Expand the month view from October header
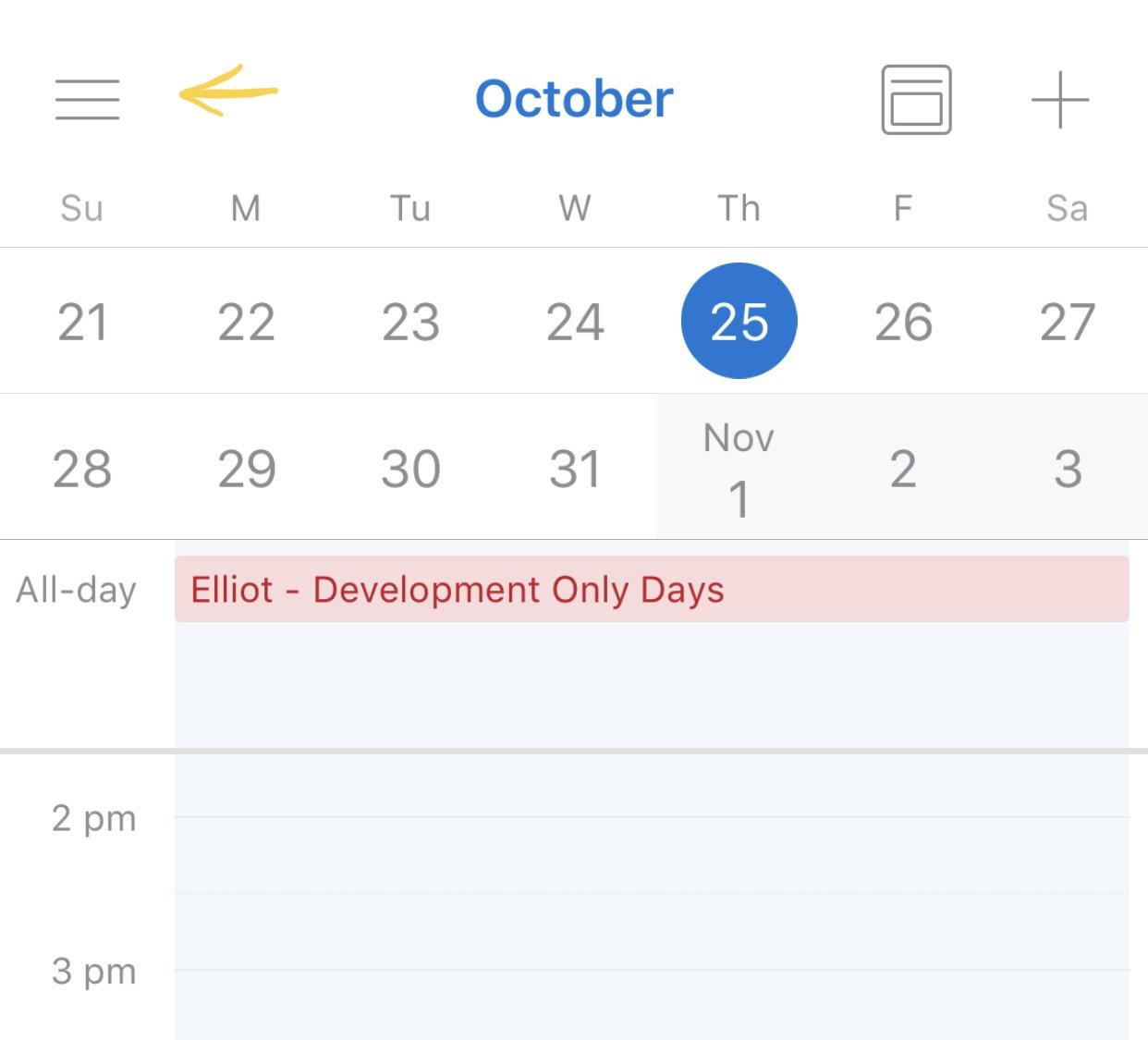1148x1040 pixels. tap(574, 99)
